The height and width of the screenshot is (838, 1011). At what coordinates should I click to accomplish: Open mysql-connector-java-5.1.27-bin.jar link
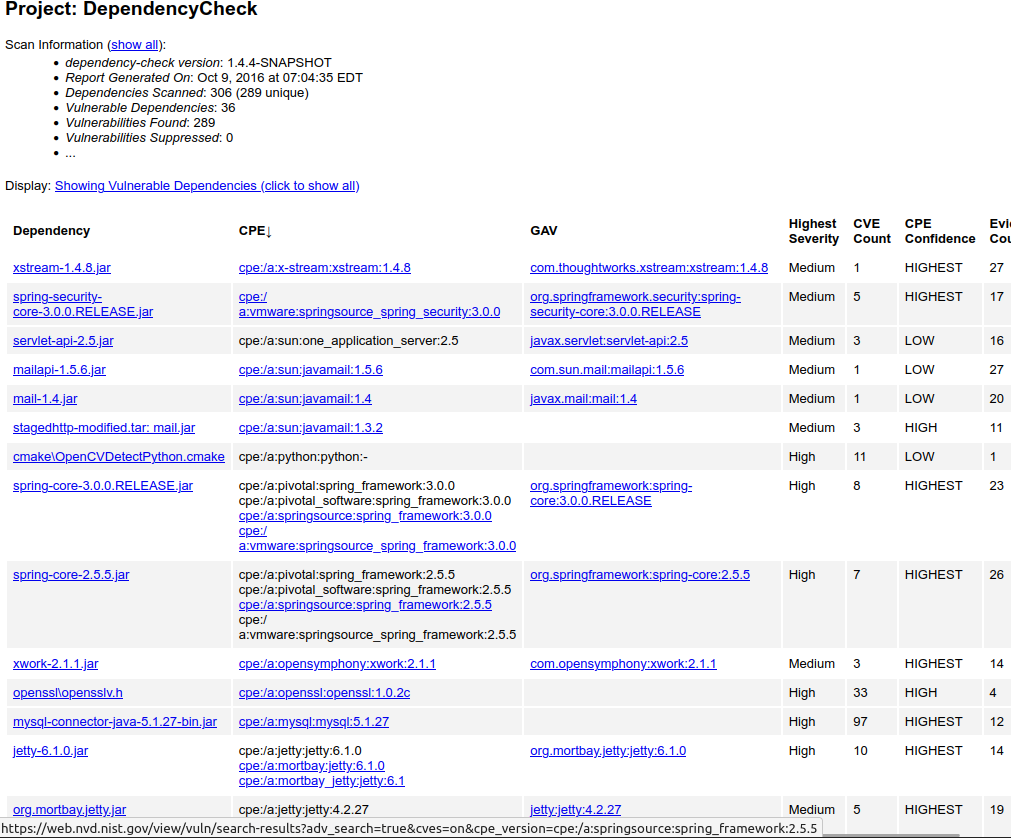[x=115, y=722]
